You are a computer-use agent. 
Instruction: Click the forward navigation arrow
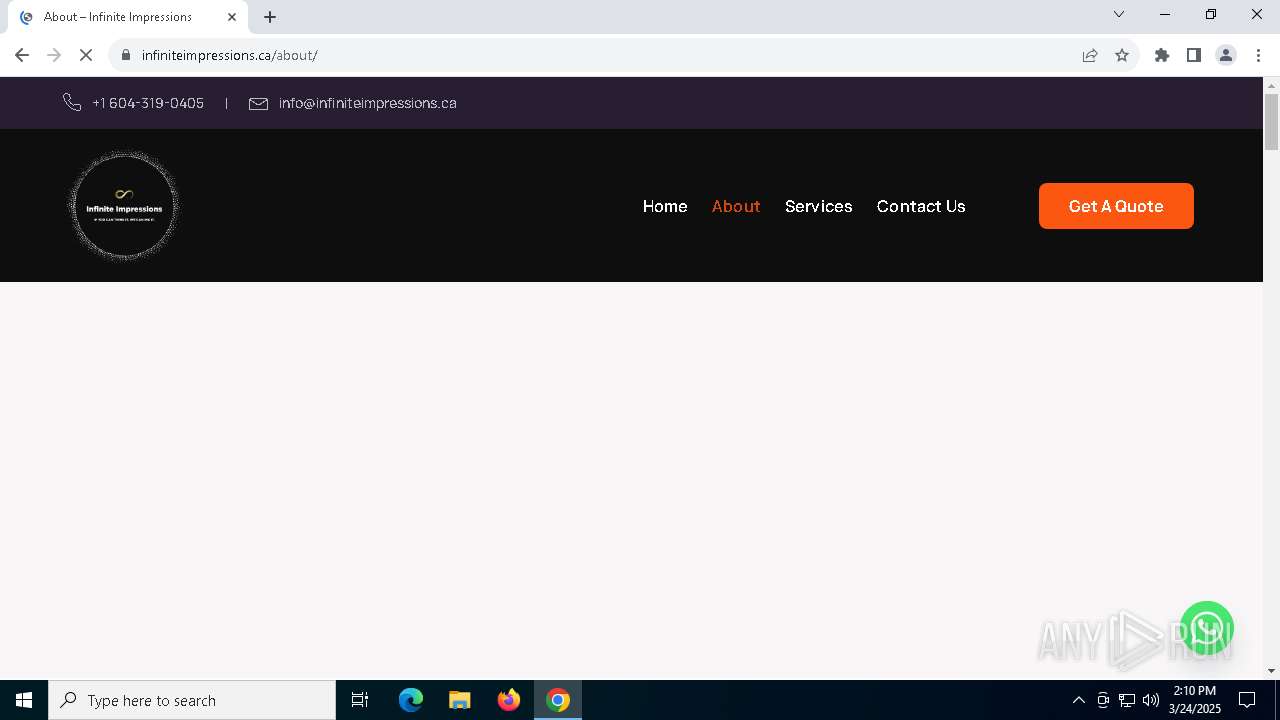pos(54,55)
